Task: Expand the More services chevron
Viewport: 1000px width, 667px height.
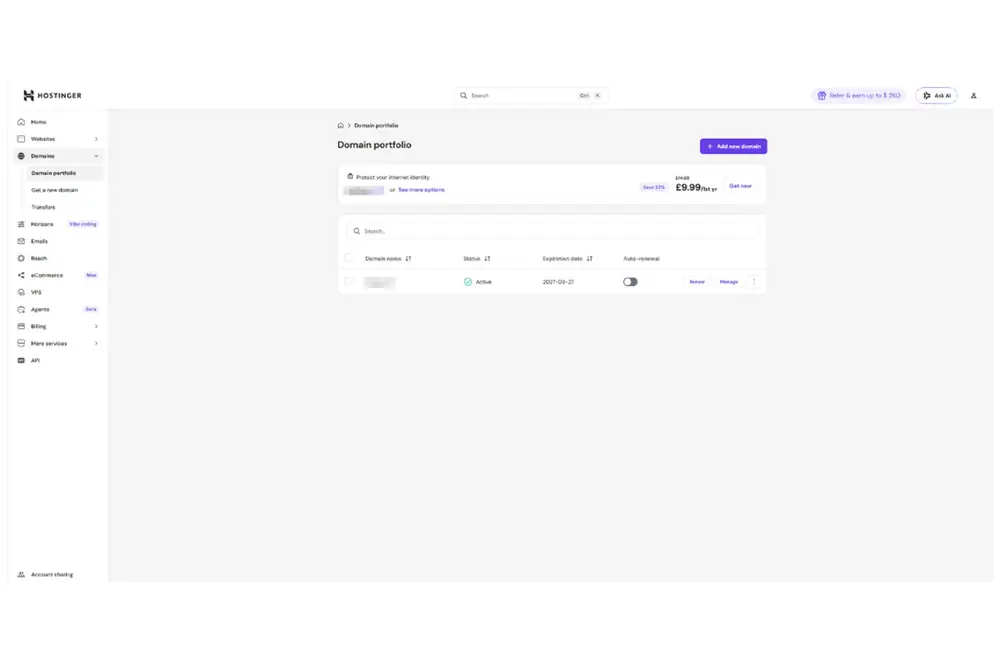Action: pos(96,343)
